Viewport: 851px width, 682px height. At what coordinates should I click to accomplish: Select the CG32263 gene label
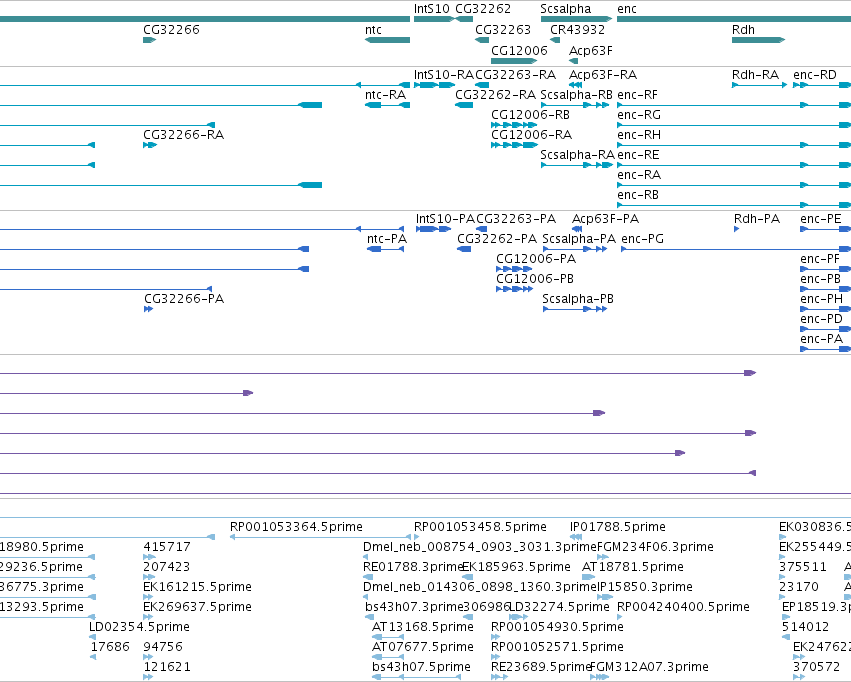click(503, 30)
